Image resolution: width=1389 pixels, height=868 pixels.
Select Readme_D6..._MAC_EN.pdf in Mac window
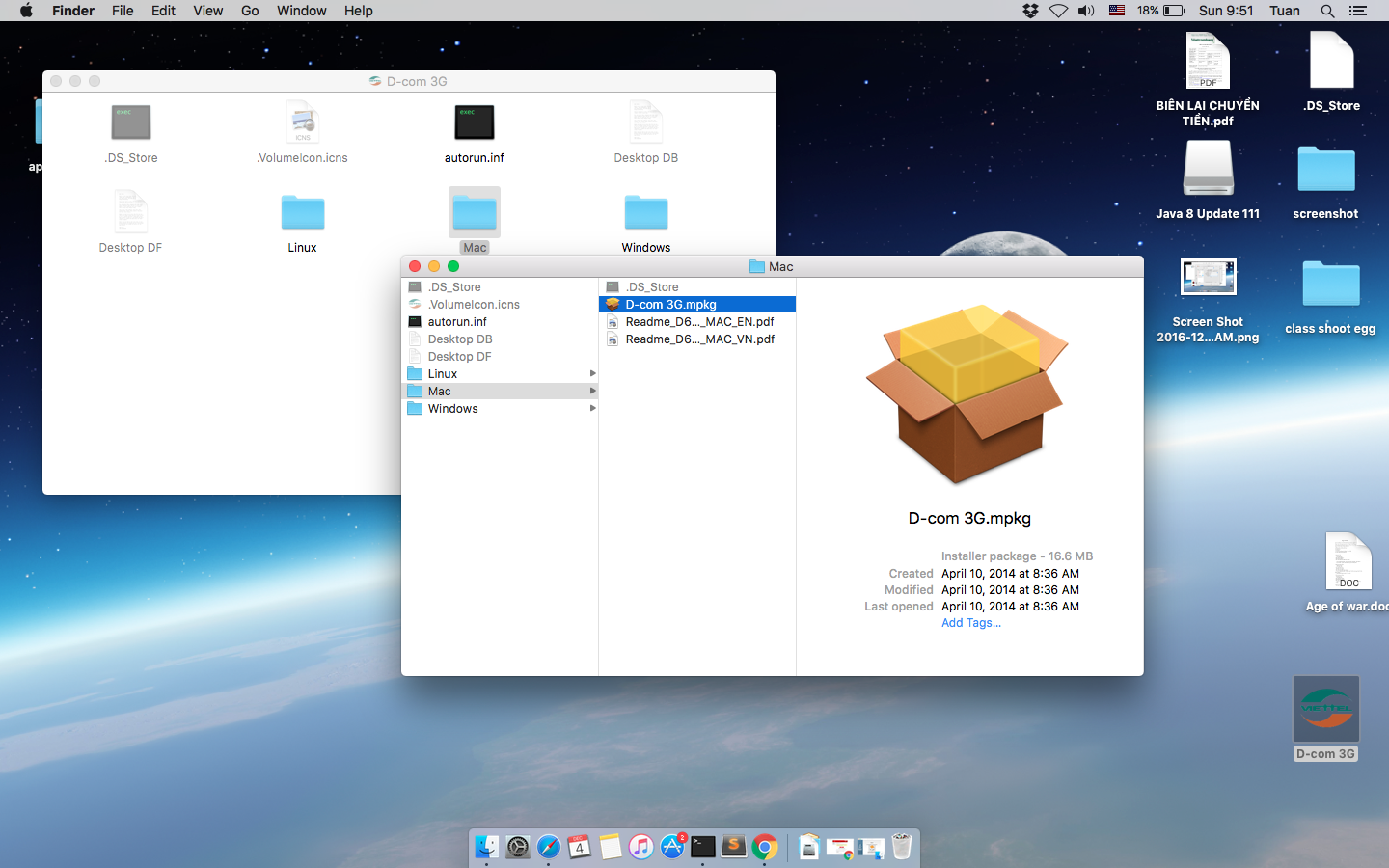click(x=696, y=321)
